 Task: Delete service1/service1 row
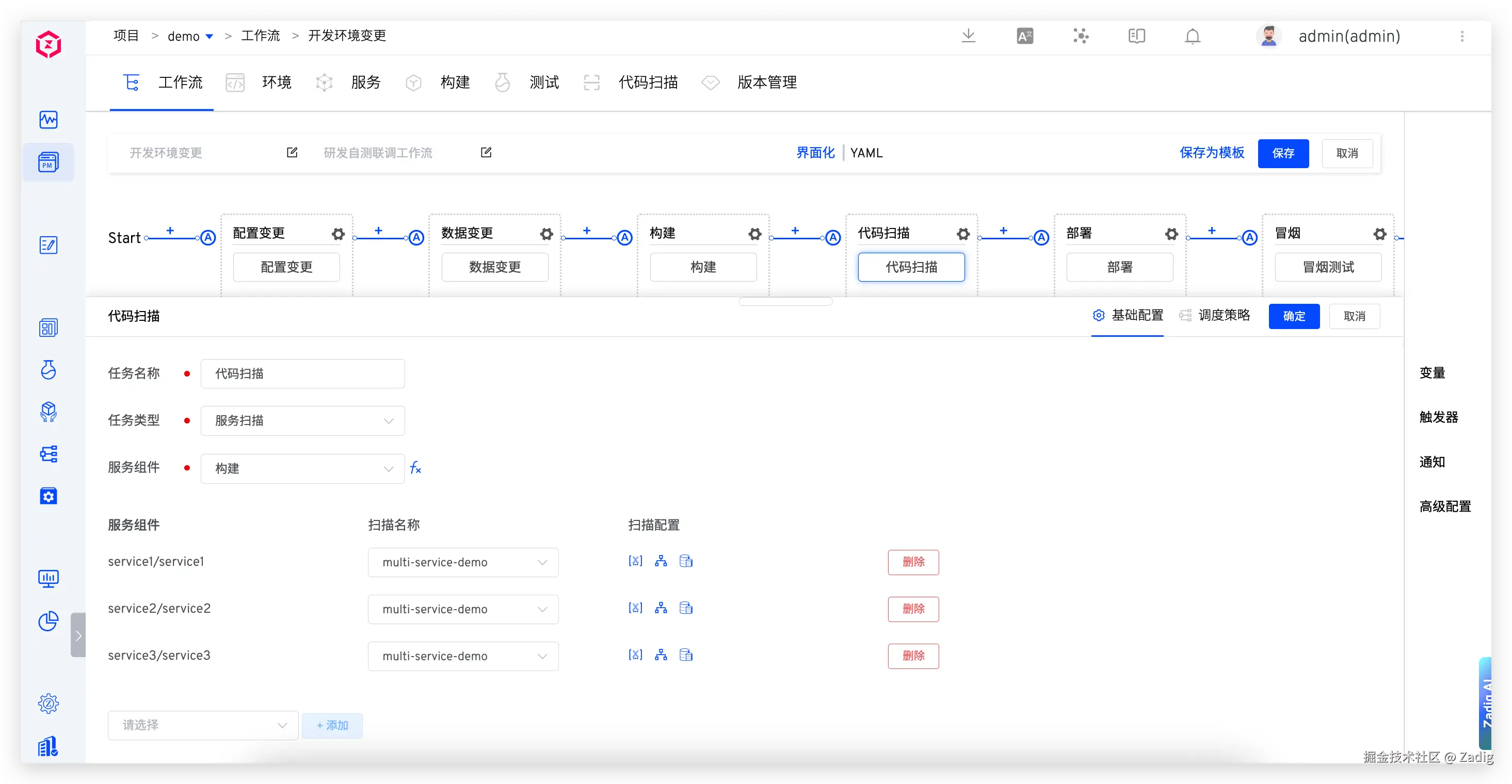[x=913, y=562]
